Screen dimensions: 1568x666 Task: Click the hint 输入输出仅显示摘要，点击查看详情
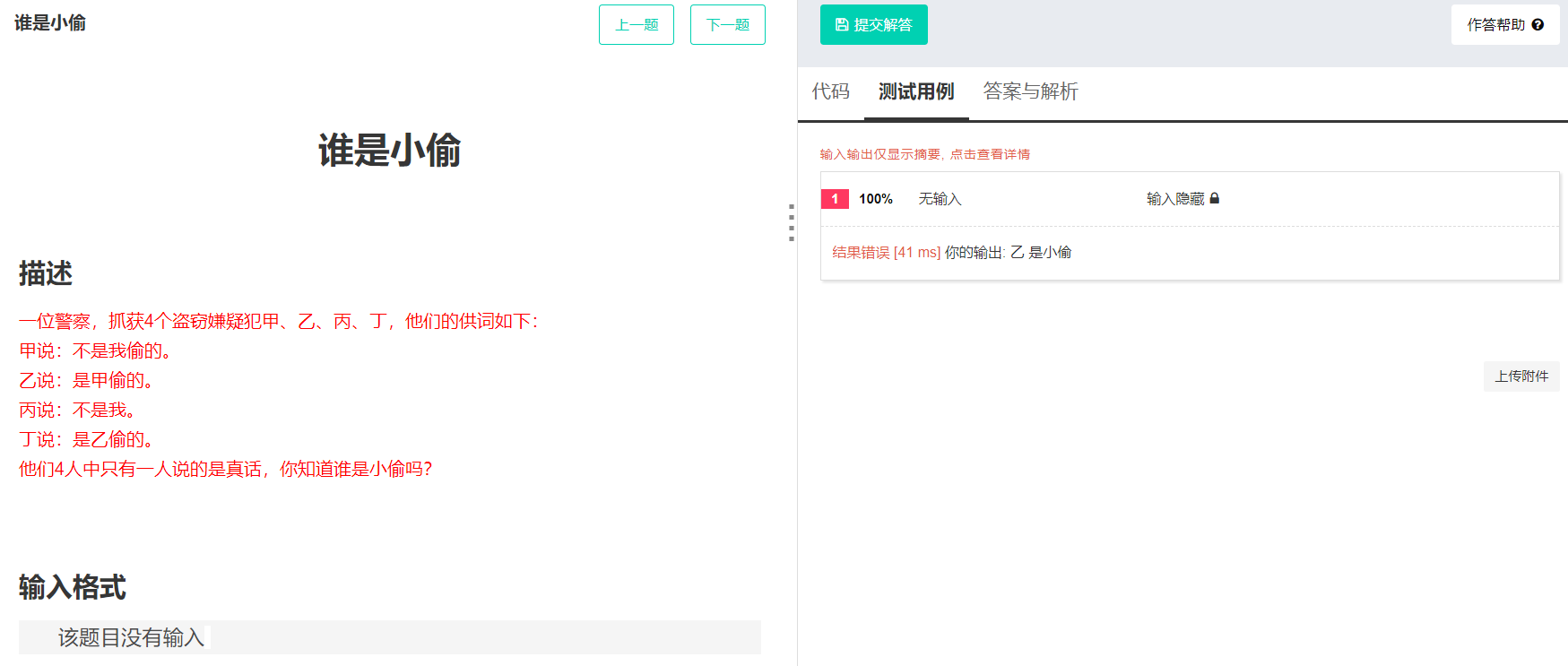point(925,154)
